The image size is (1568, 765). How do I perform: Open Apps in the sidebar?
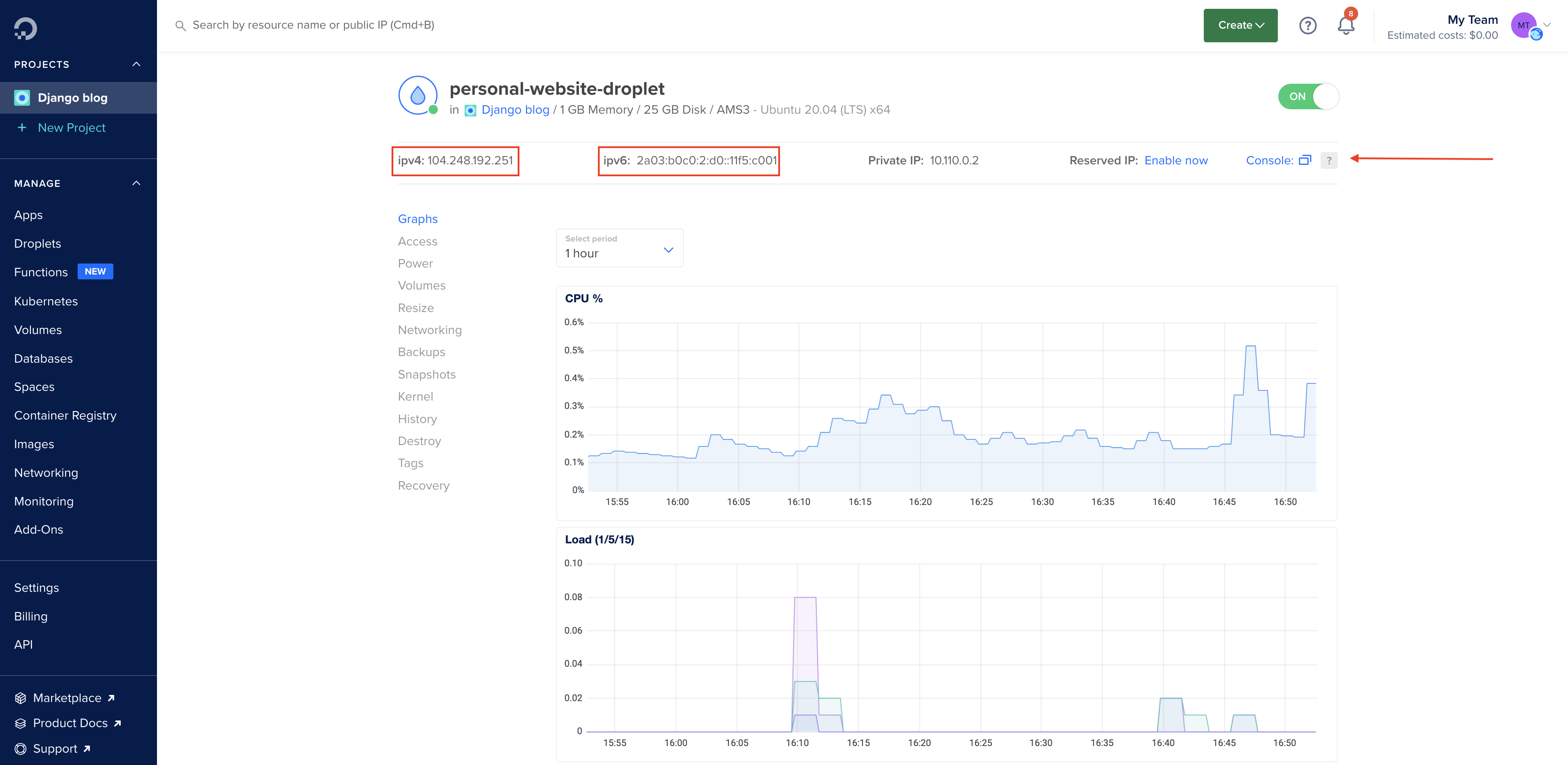click(28, 215)
